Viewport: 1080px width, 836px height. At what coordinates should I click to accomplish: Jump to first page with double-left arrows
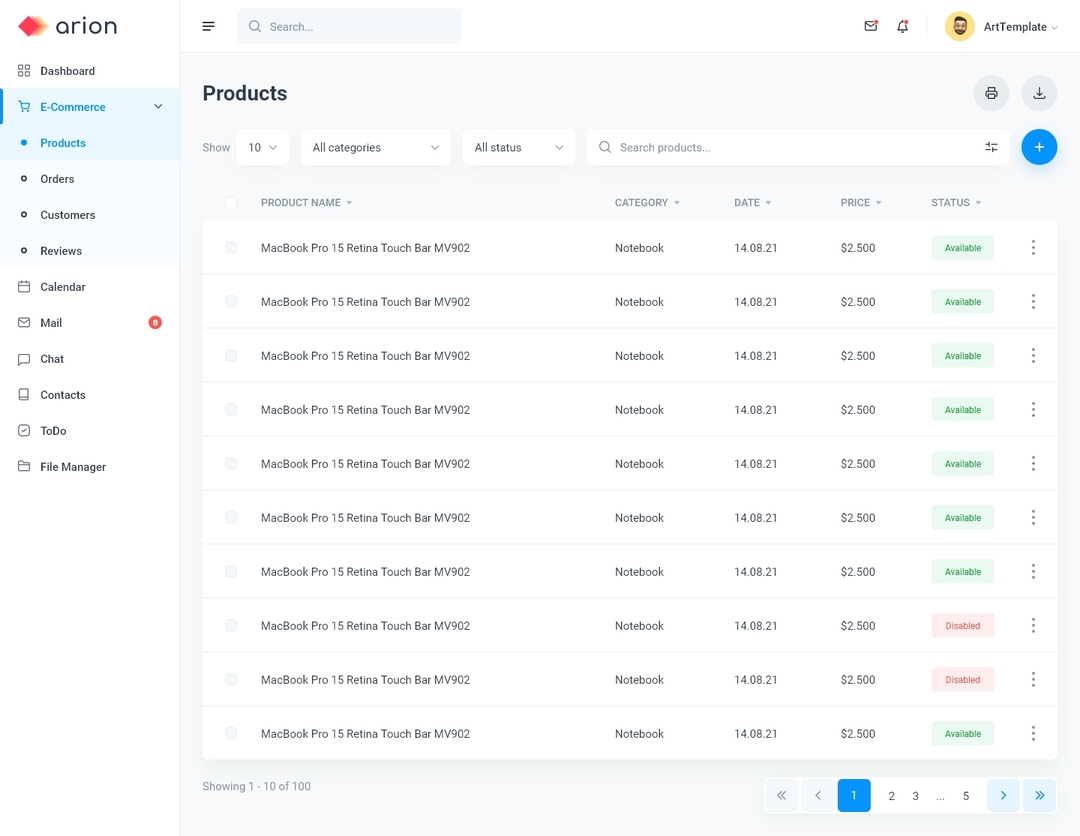(782, 795)
